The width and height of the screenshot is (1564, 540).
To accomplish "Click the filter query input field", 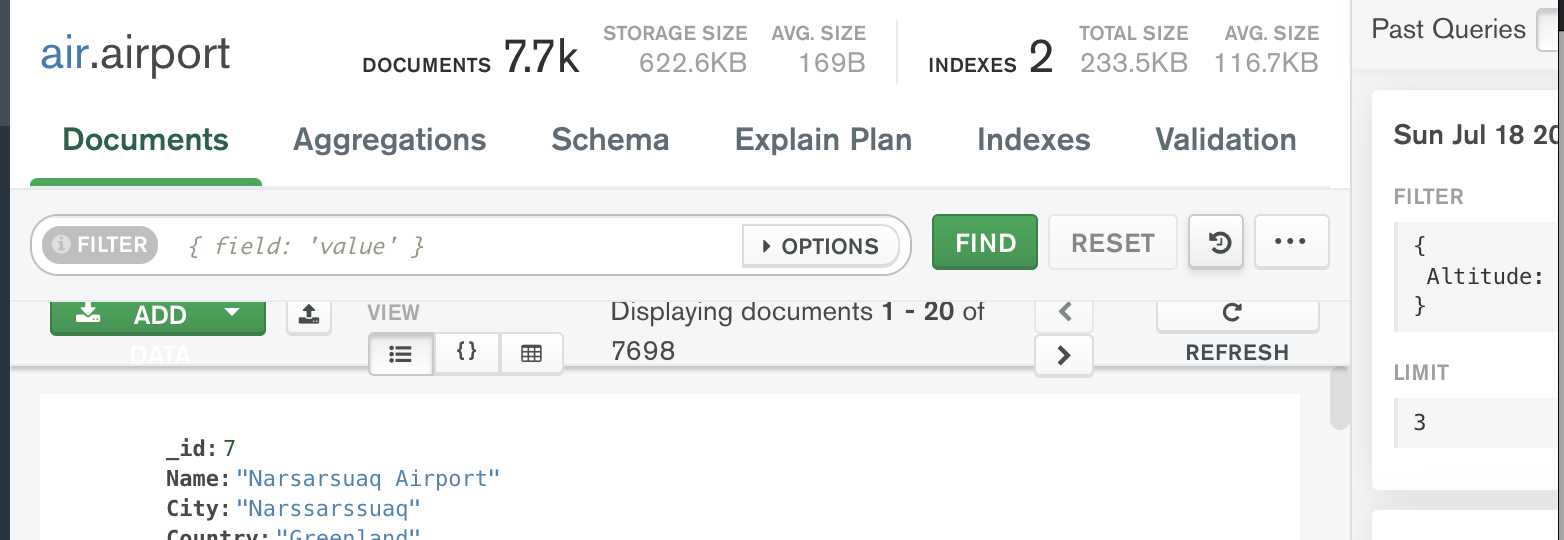I will click(460, 245).
